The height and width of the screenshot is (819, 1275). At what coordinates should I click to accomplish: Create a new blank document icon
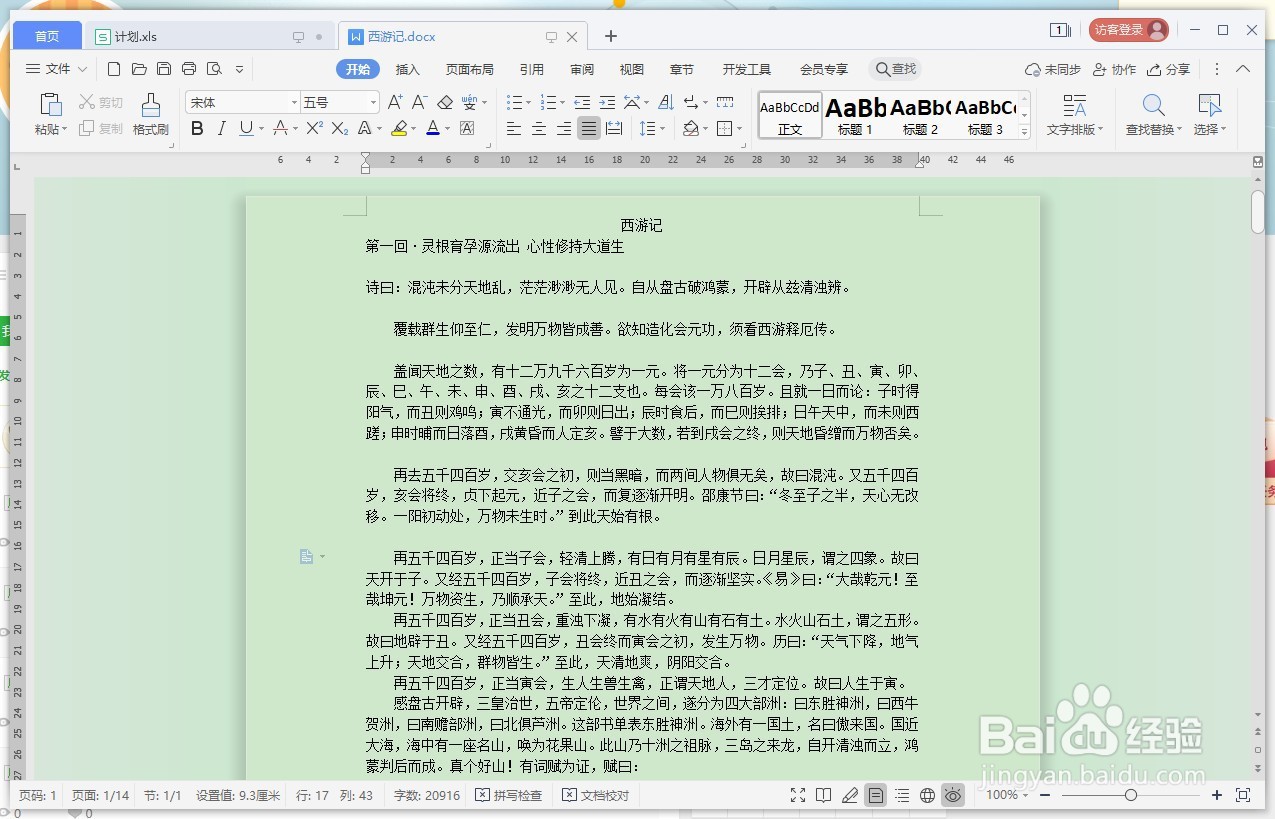pos(114,69)
